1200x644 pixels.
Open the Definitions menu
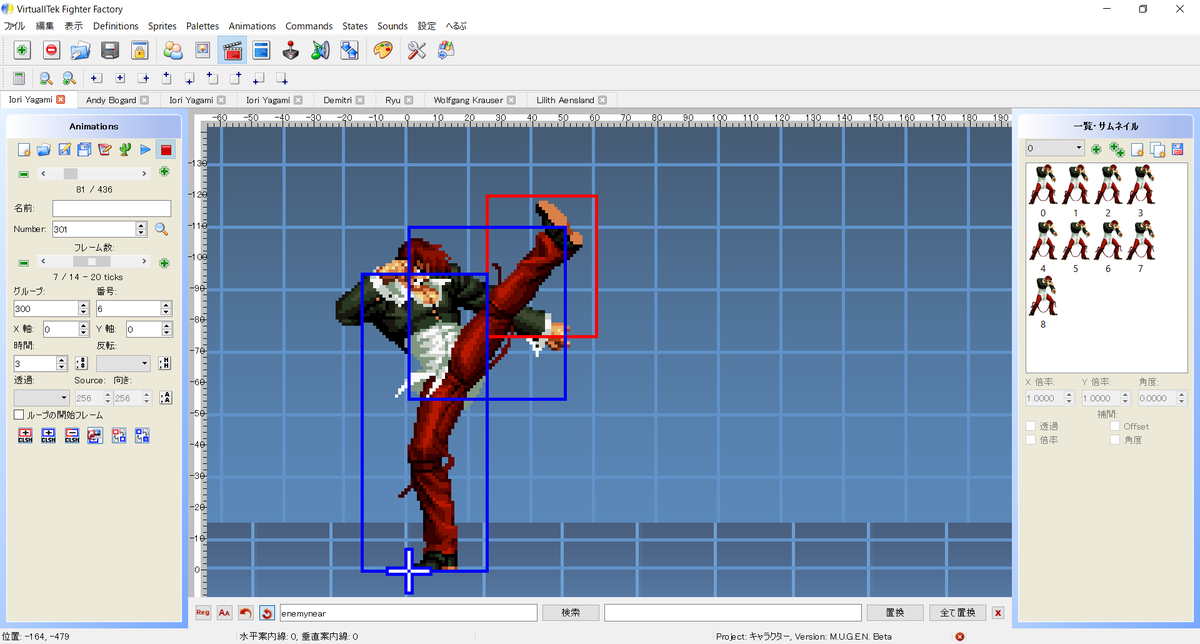116,26
